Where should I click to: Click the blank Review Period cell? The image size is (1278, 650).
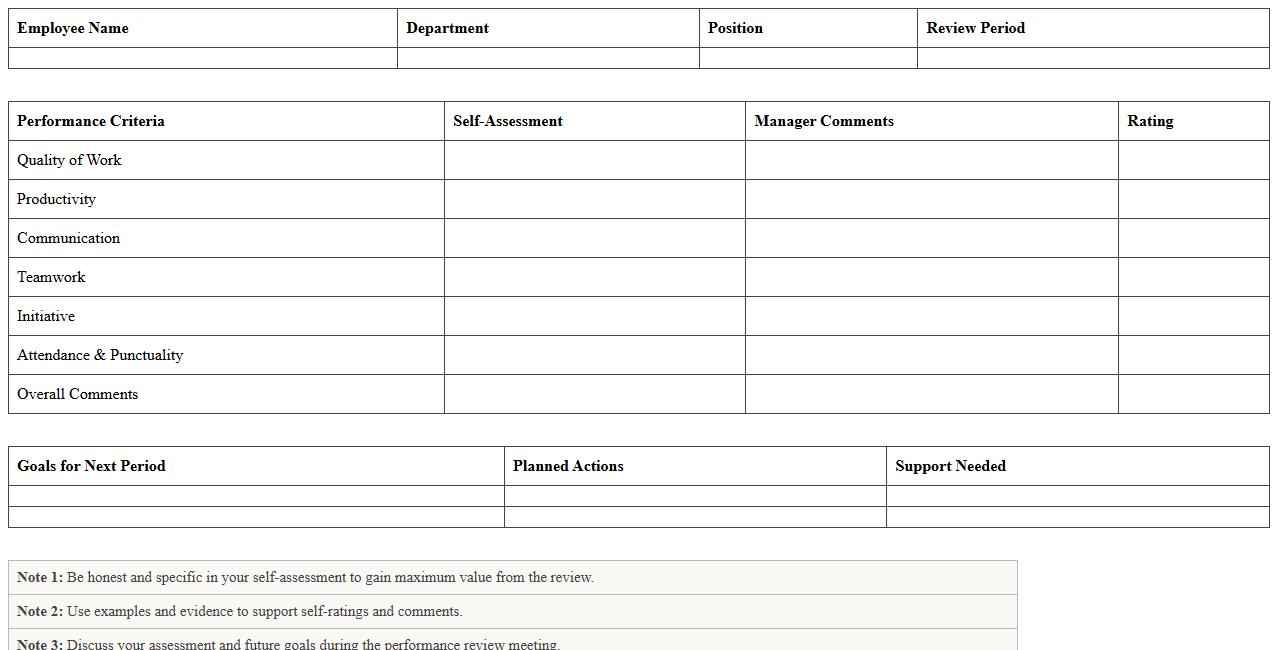click(x=1093, y=58)
